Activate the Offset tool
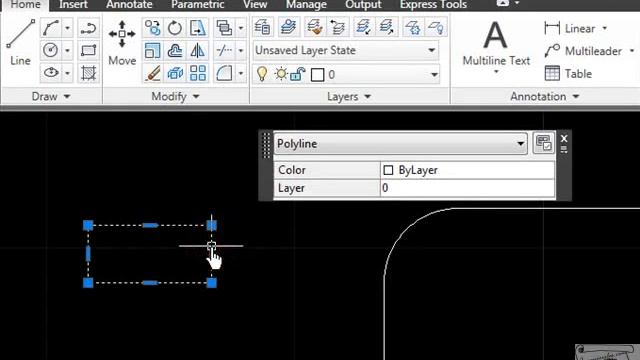Viewport: 640px width, 360px height. (x=175, y=51)
